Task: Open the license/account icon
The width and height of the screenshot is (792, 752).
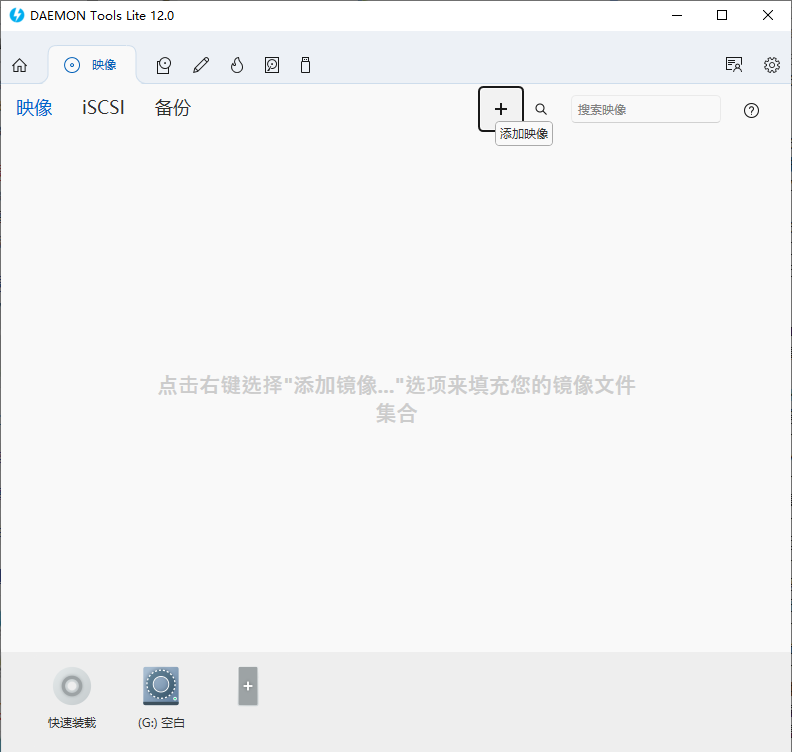Action: 734,65
